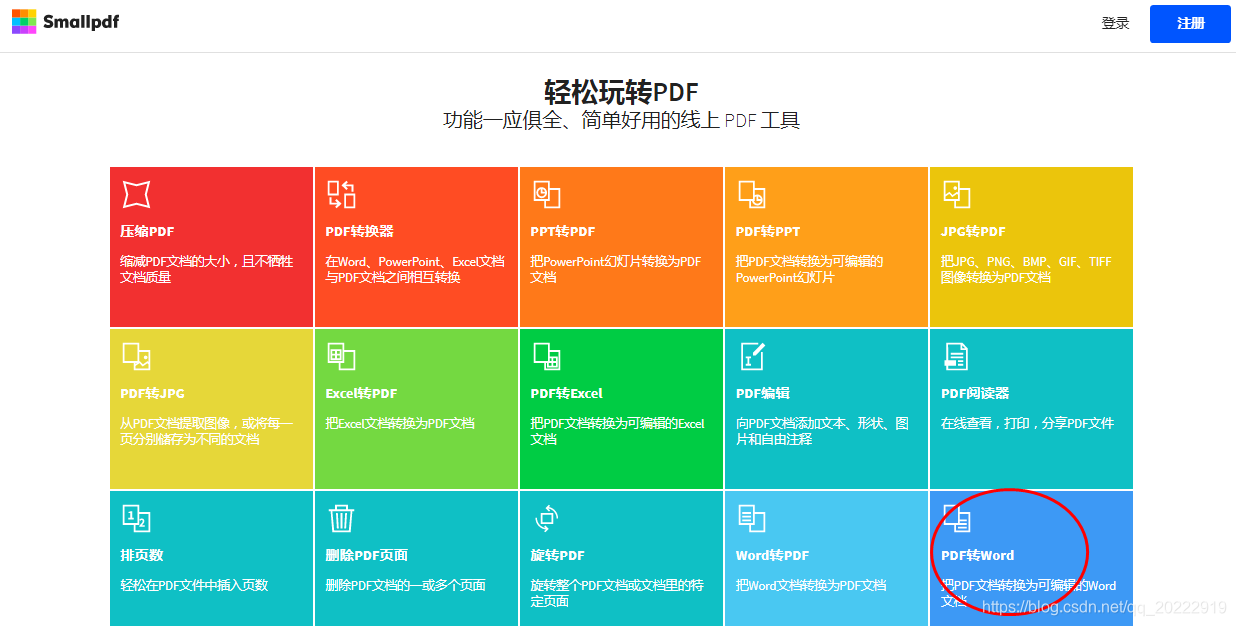This screenshot has width=1236, height=626.
Task: Click description 把Word文档转换为PDF文档
Action: tap(811, 585)
